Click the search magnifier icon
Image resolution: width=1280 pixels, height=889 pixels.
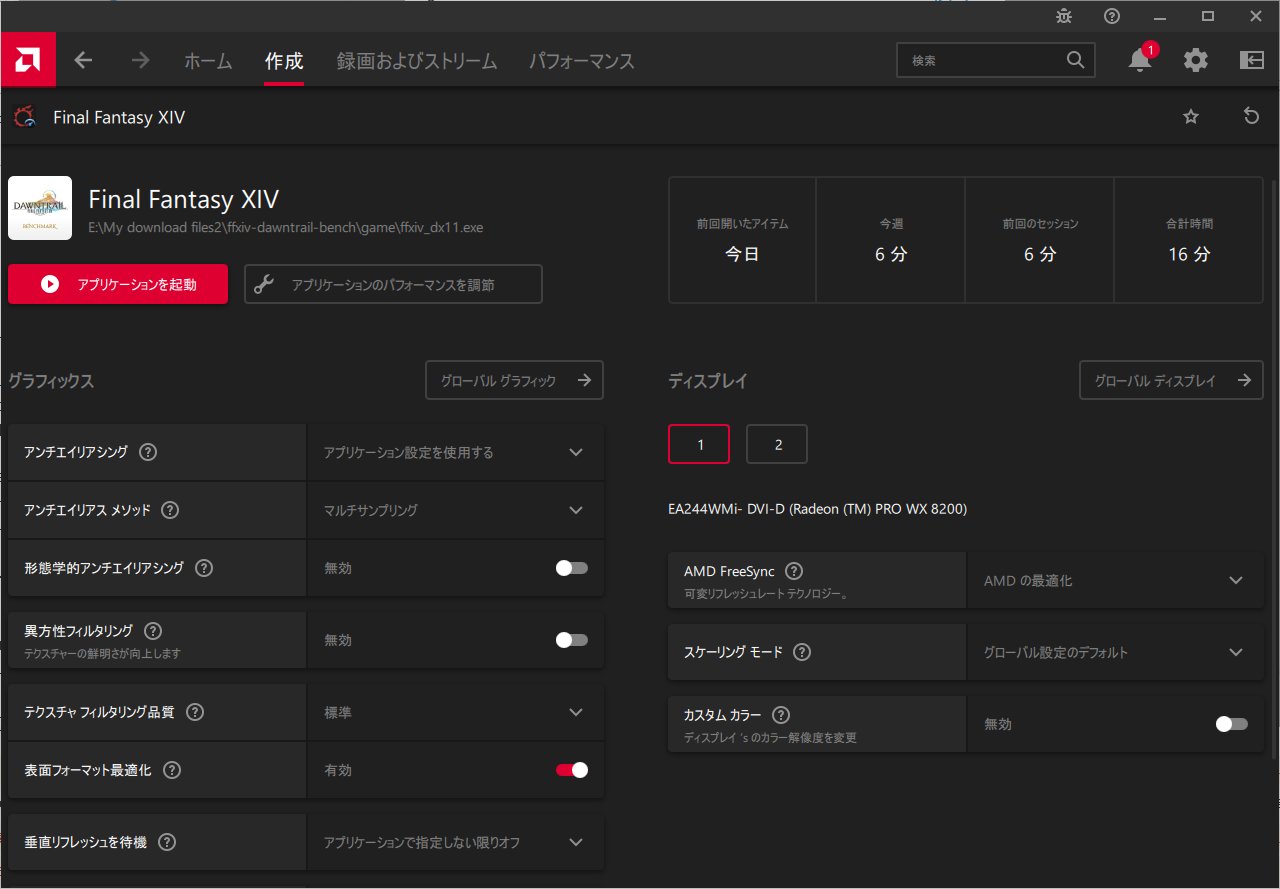click(1075, 60)
